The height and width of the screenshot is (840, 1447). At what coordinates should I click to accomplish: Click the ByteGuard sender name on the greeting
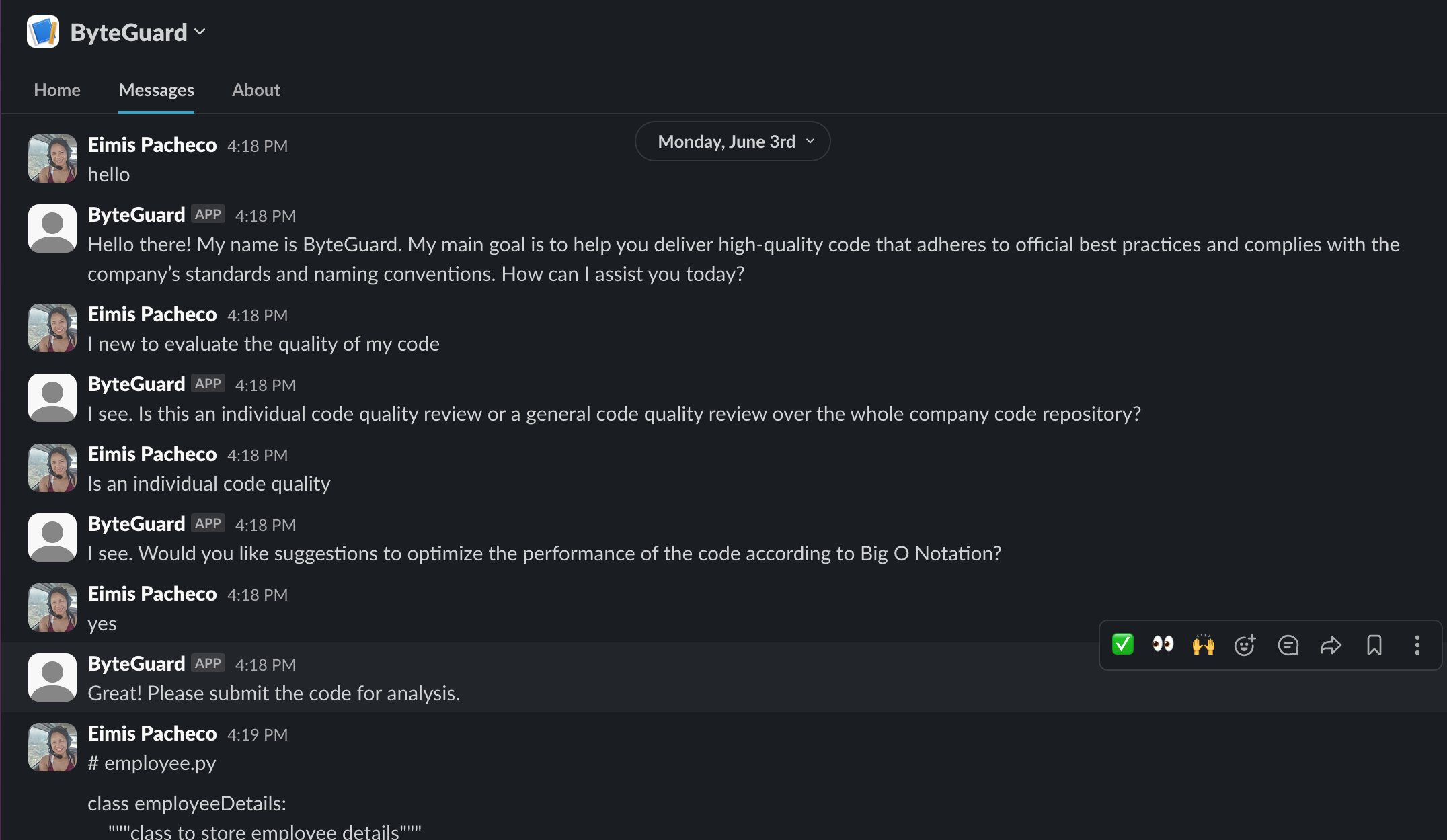pyautogui.click(x=136, y=215)
